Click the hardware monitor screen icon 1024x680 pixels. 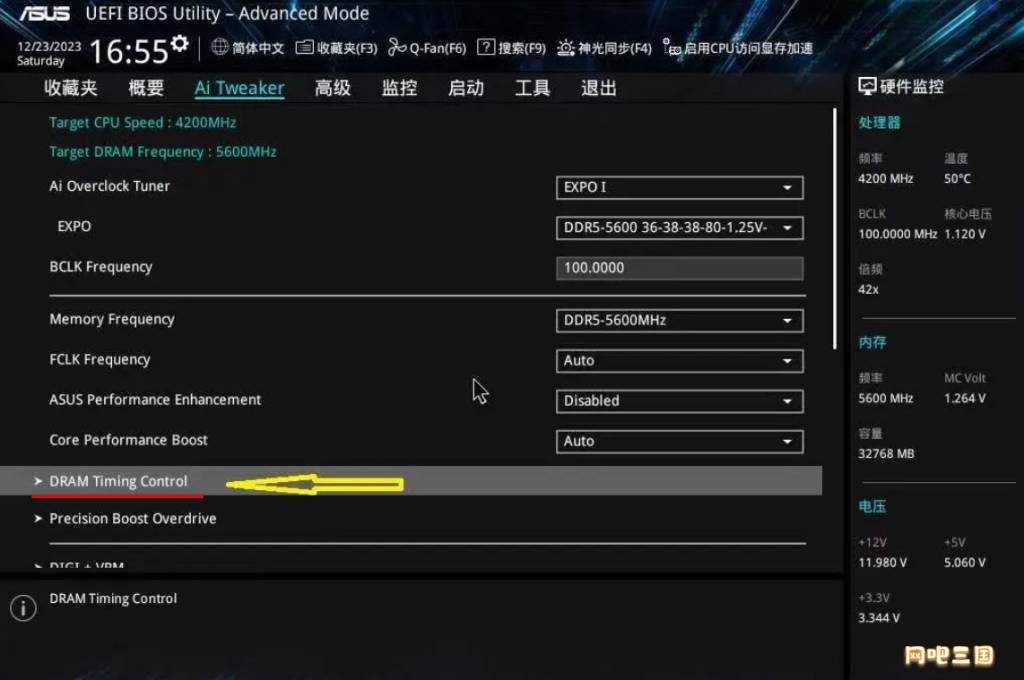pos(867,86)
